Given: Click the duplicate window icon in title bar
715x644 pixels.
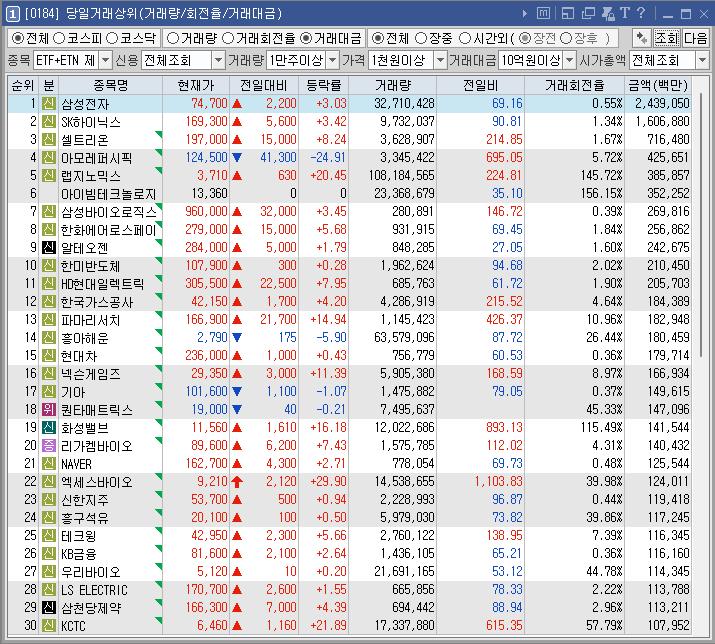Looking at the screenshot, I should click(x=588, y=13).
